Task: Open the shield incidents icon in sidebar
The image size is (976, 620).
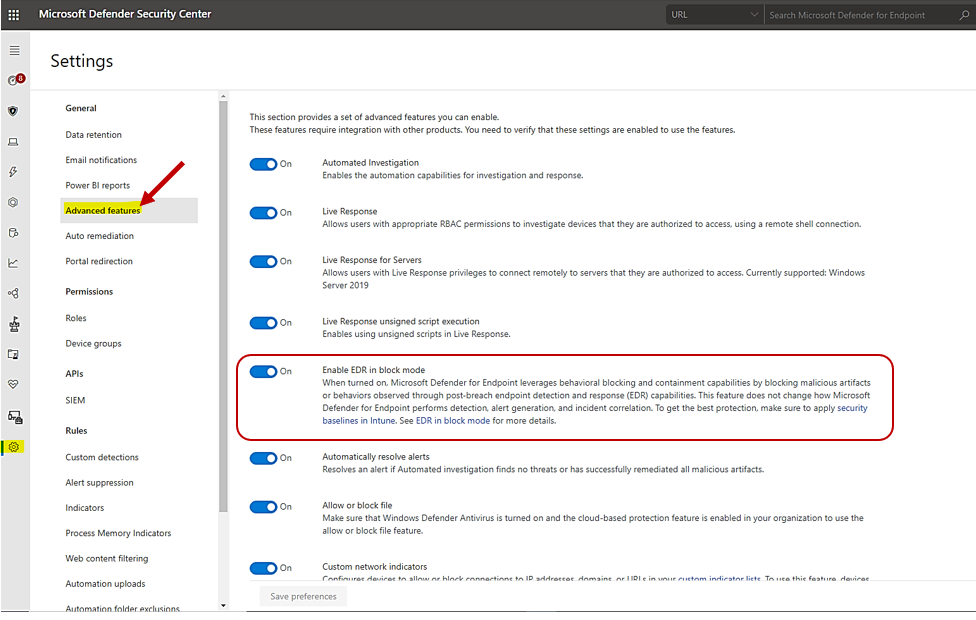Action: click(13, 111)
